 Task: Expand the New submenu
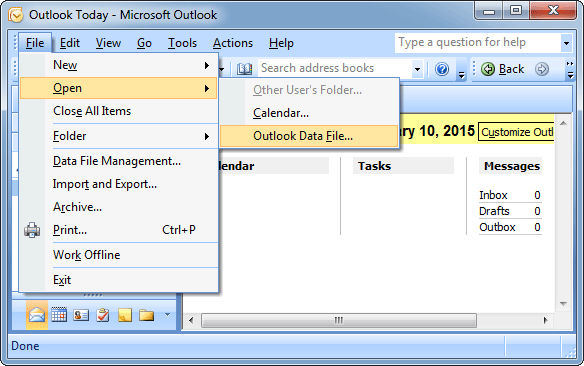point(118,65)
